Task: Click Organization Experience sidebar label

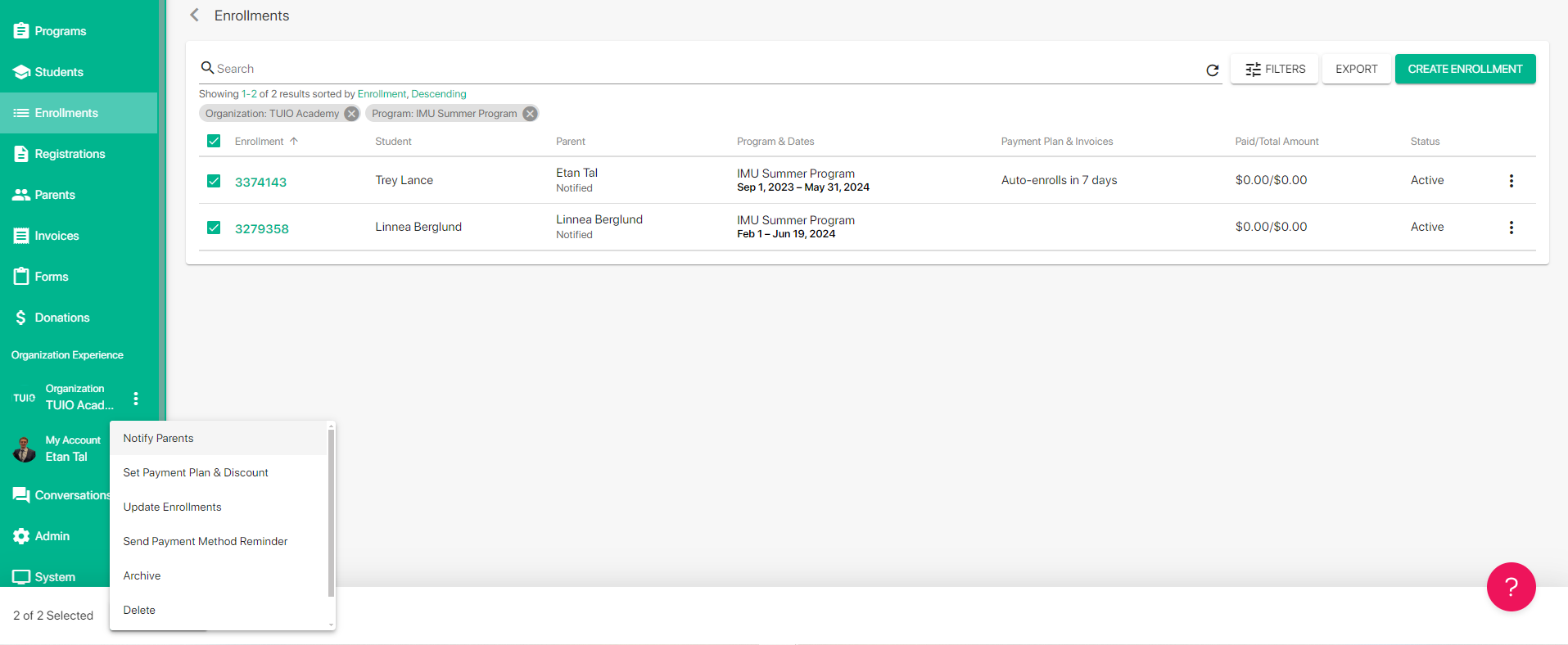Action: click(67, 355)
